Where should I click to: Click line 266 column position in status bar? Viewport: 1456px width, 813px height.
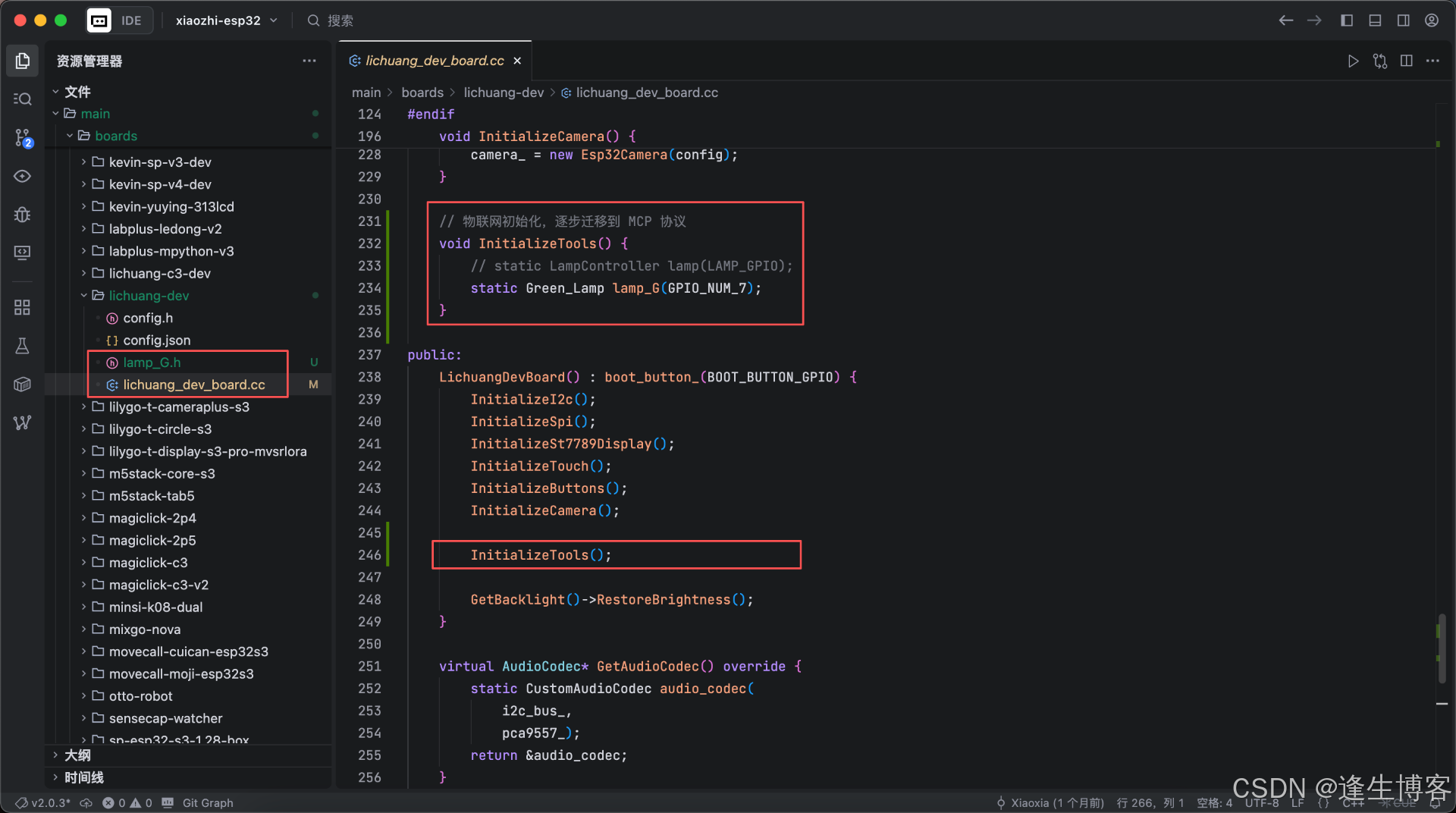coord(1150,802)
